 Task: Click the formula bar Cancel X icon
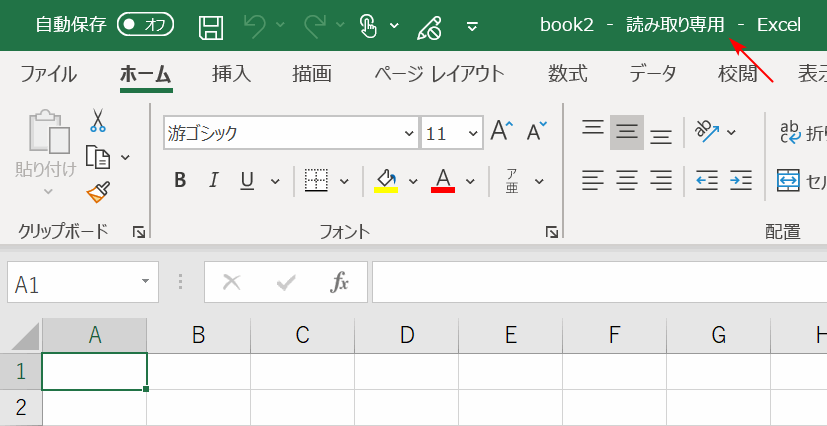coord(232,283)
